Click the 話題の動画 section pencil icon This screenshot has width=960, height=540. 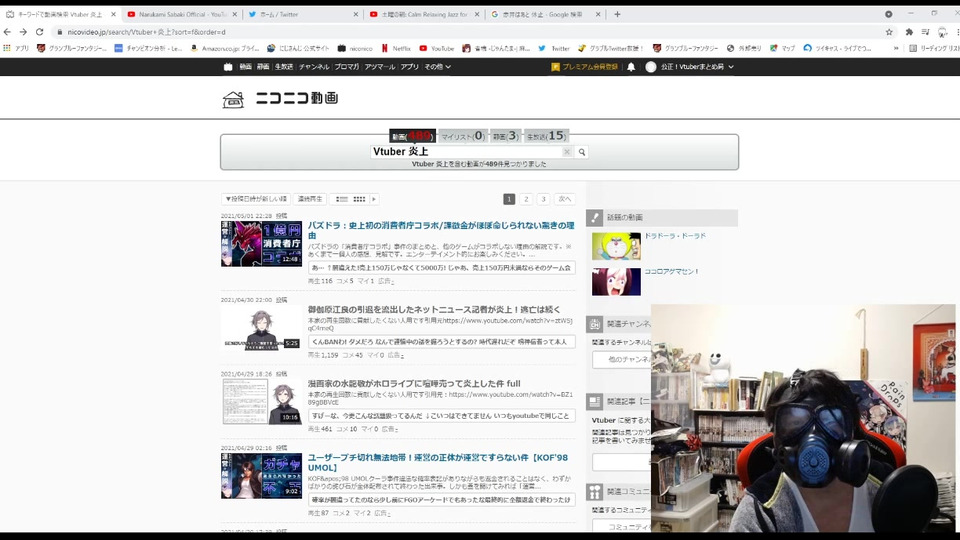(594, 217)
